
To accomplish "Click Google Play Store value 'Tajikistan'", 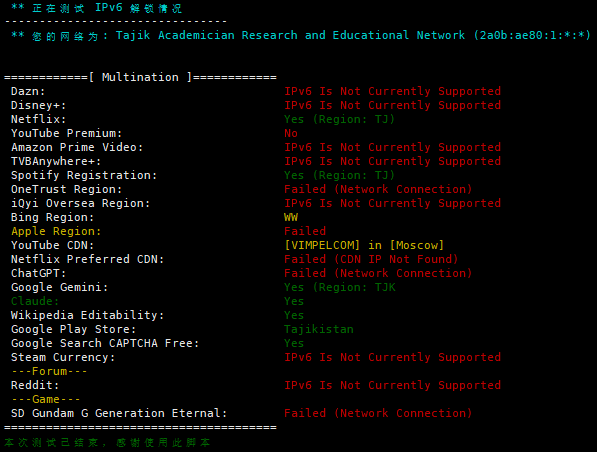I will tap(319, 329).
